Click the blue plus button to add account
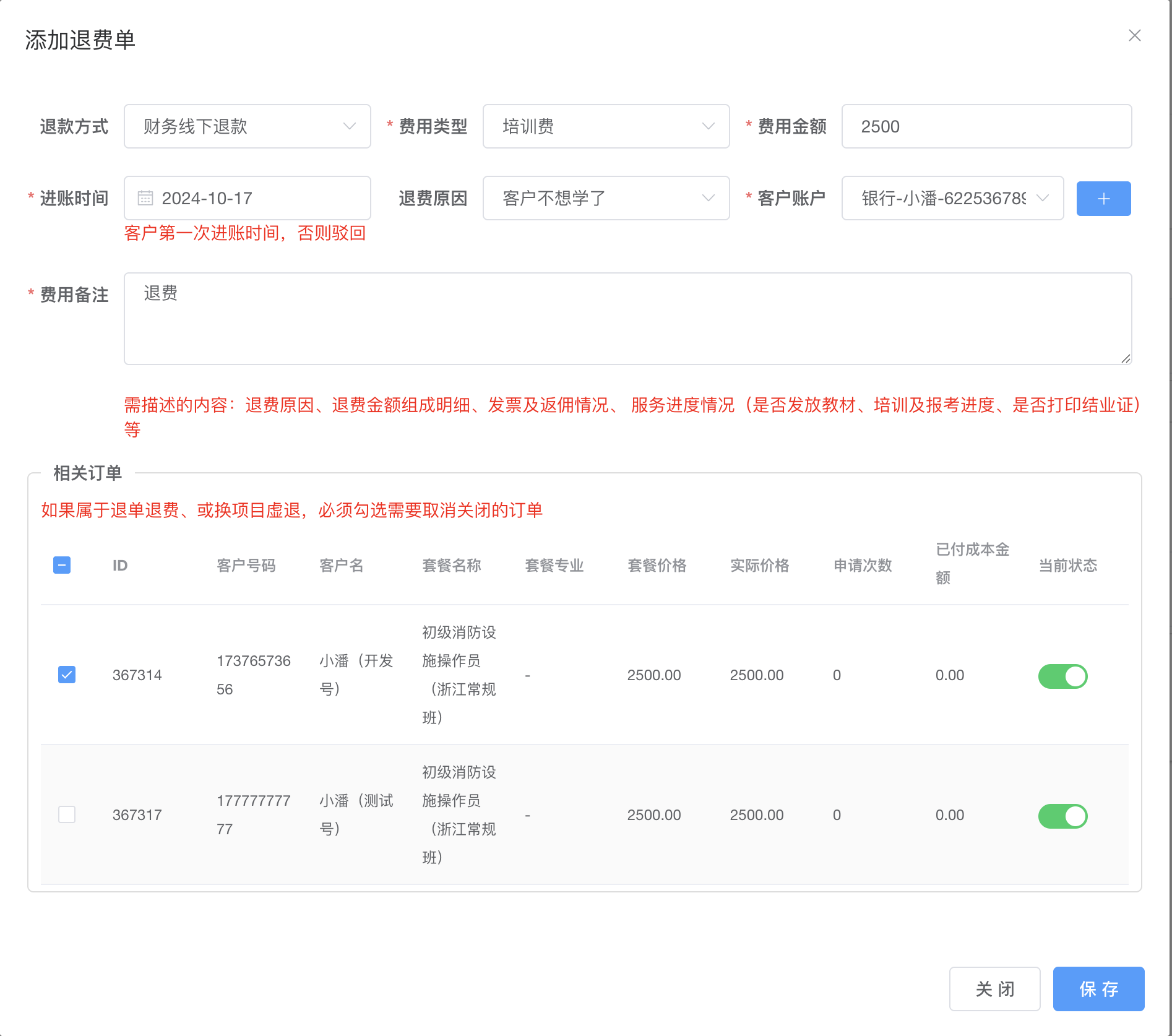 [x=1103, y=199]
